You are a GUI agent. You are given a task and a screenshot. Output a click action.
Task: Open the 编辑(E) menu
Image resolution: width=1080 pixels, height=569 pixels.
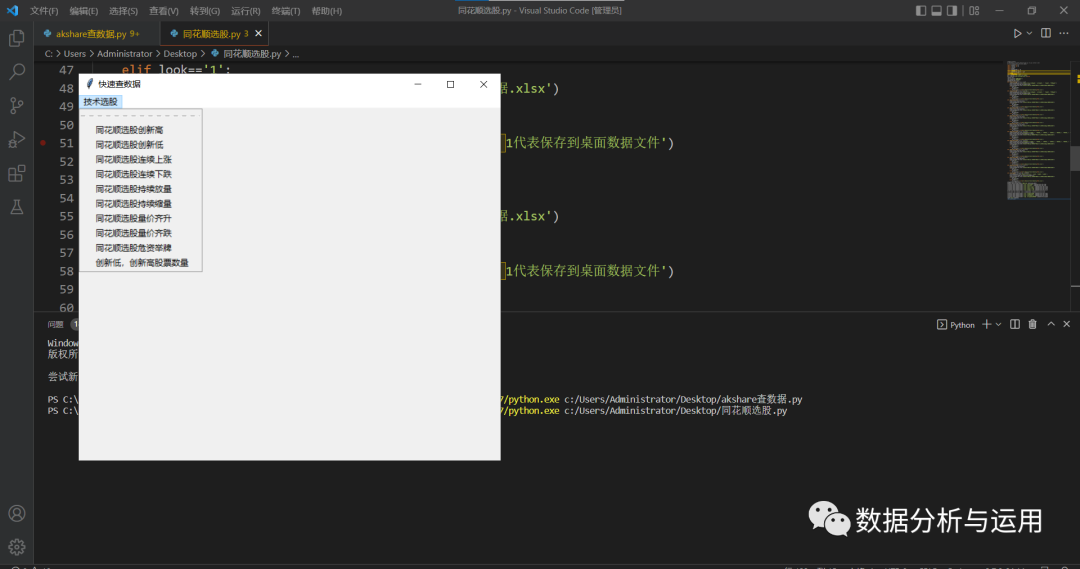(x=84, y=11)
